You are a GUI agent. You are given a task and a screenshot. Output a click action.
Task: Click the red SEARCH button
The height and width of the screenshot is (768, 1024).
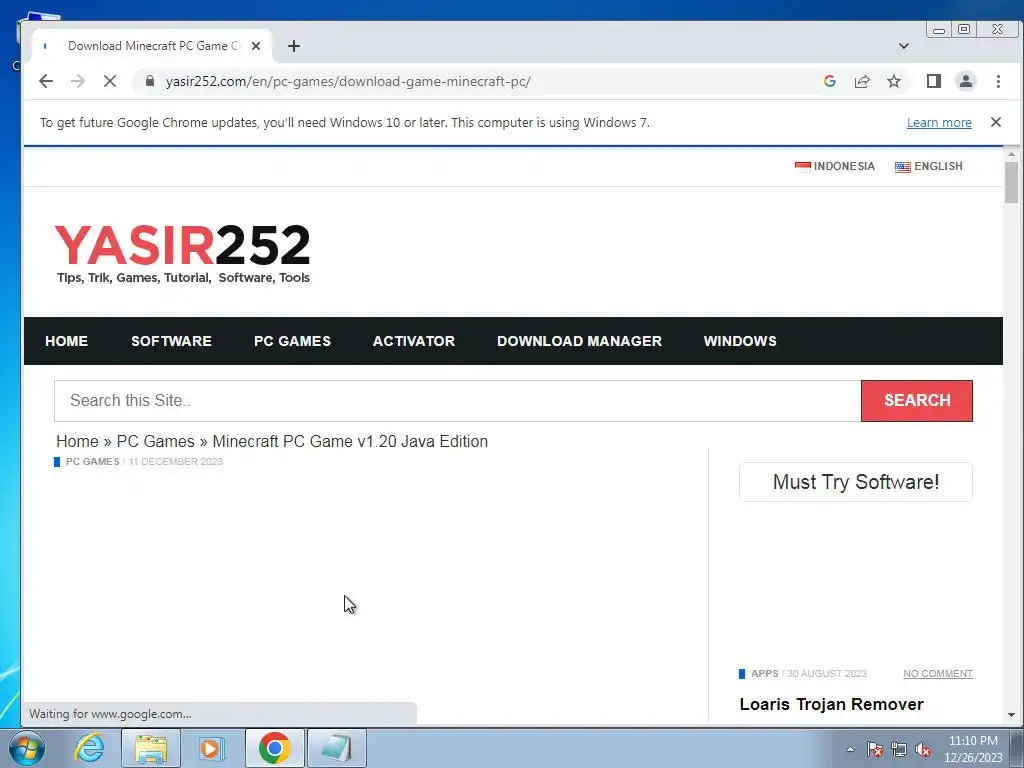pyautogui.click(x=917, y=400)
